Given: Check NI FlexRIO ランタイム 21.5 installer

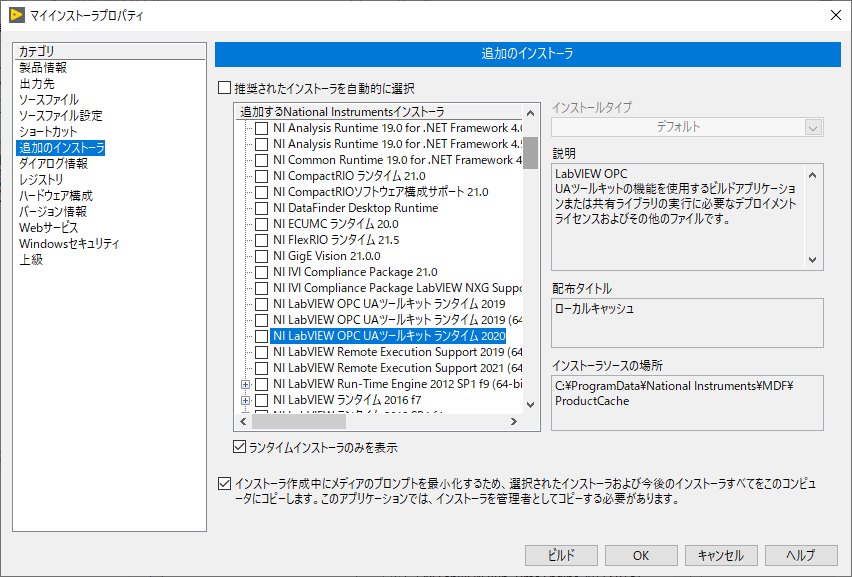Looking at the screenshot, I should pyautogui.click(x=261, y=240).
